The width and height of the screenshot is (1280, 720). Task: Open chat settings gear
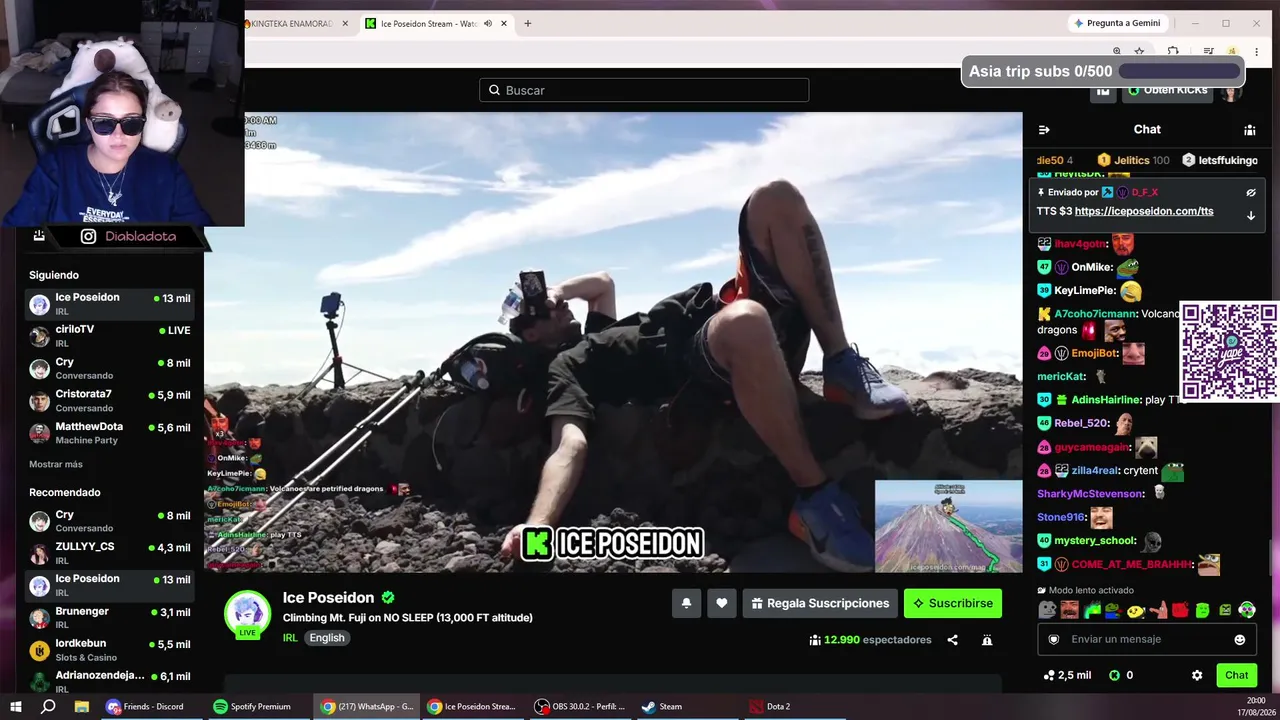[x=1197, y=675]
